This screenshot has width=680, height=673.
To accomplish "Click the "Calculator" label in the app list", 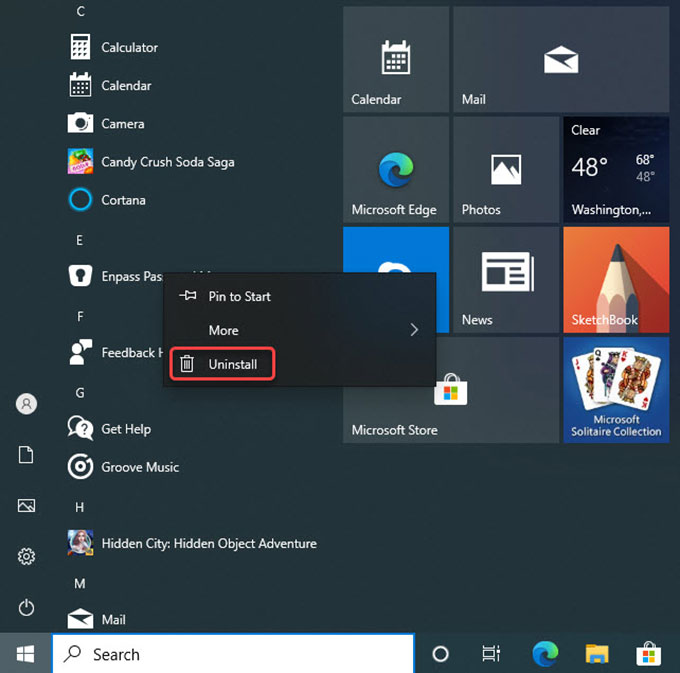I will pos(130,47).
